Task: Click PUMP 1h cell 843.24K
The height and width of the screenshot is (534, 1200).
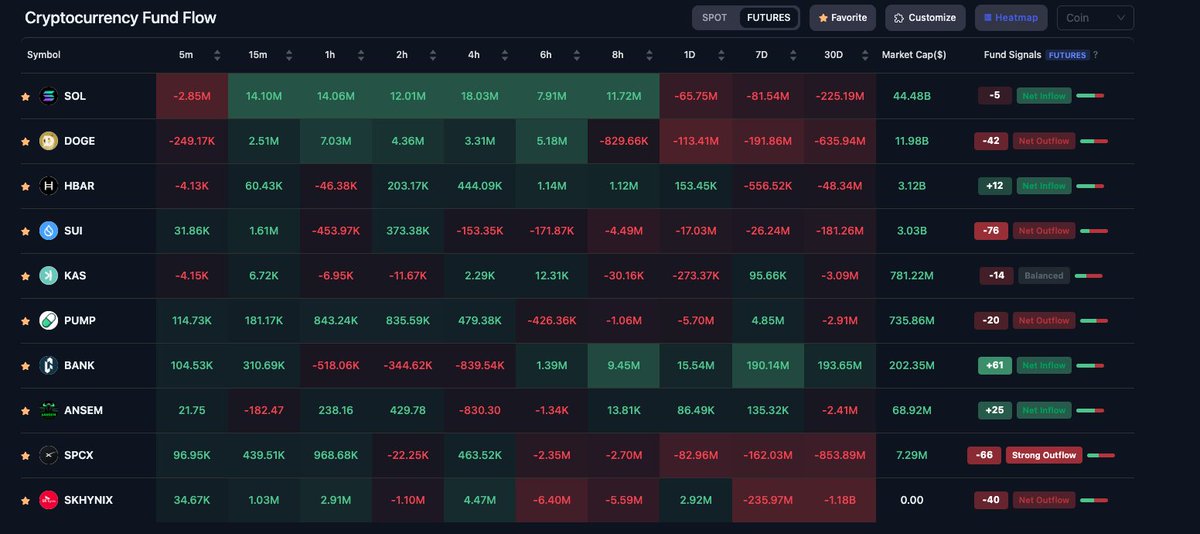Action: pos(336,321)
